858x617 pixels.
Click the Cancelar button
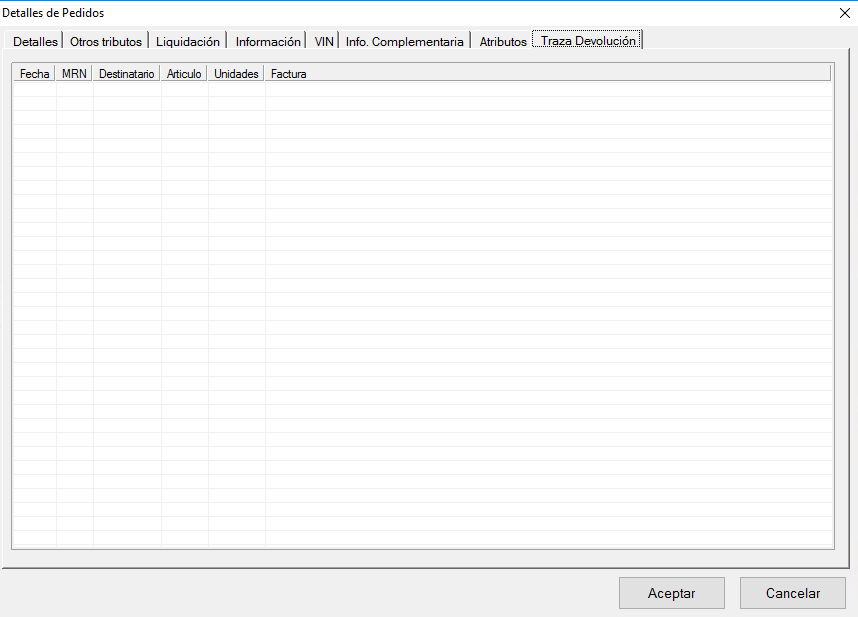tap(792, 593)
